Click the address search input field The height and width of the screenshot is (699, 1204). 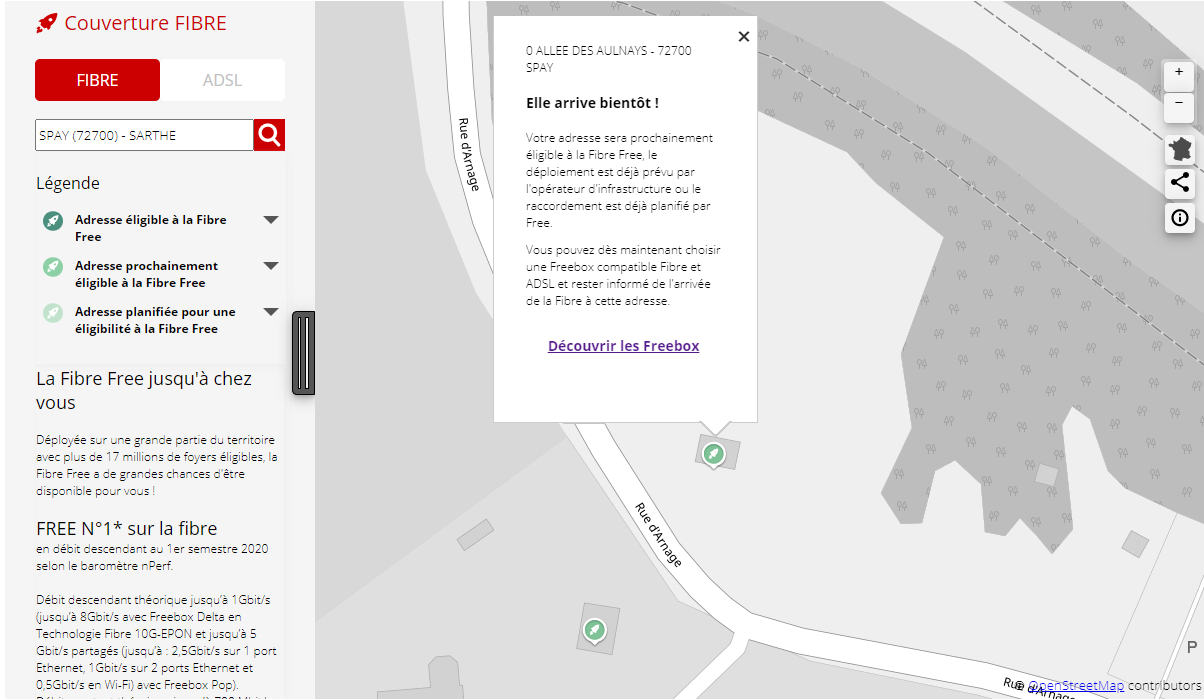click(143, 135)
